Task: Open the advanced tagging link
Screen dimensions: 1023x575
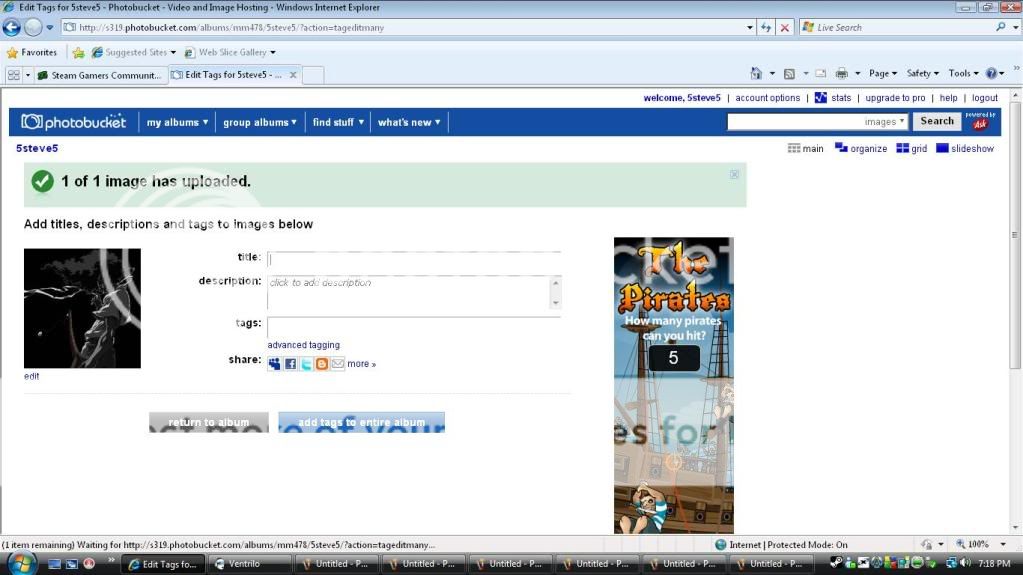Action: tap(303, 345)
